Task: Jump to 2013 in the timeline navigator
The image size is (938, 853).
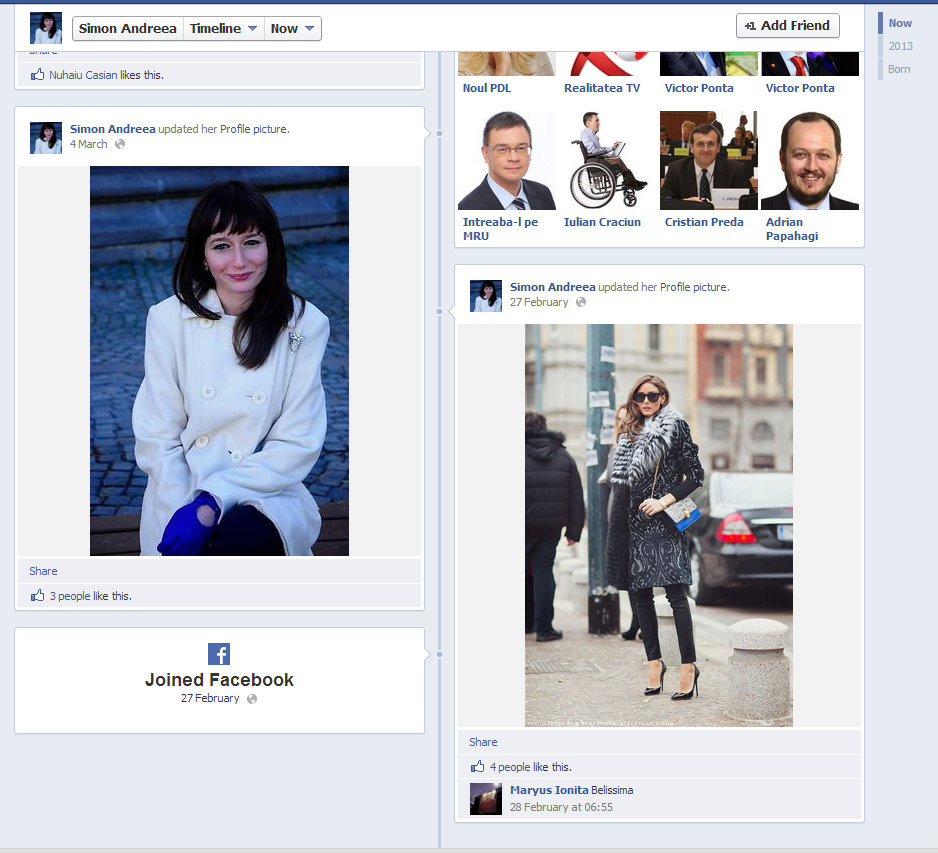Action: tap(900, 46)
